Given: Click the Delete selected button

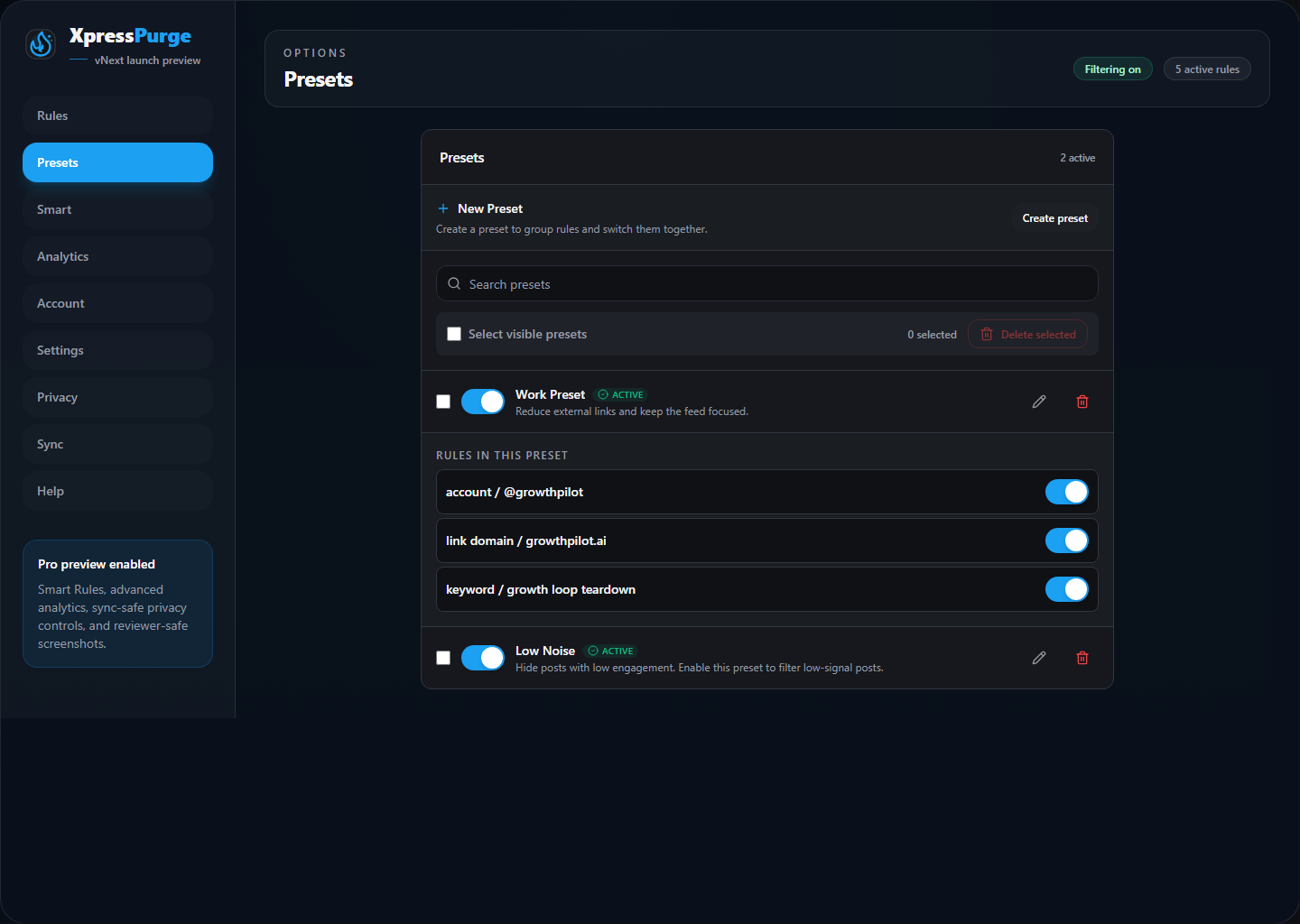Looking at the screenshot, I should tap(1027, 334).
